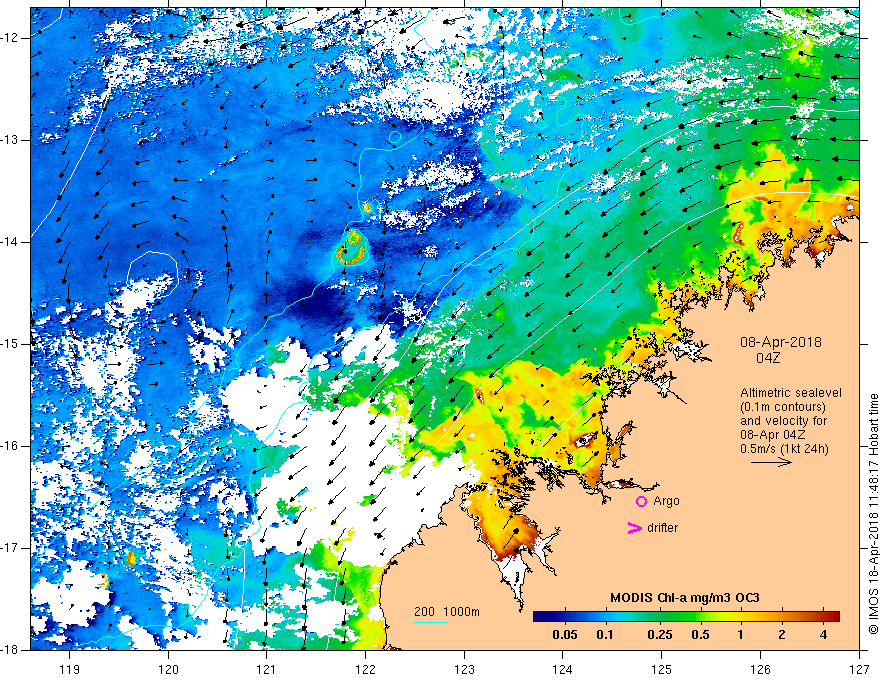The width and height of the screenshot is (880, 680).
Task: Click the '0.5' colorbar tick label
Action: tap(700, 635)
